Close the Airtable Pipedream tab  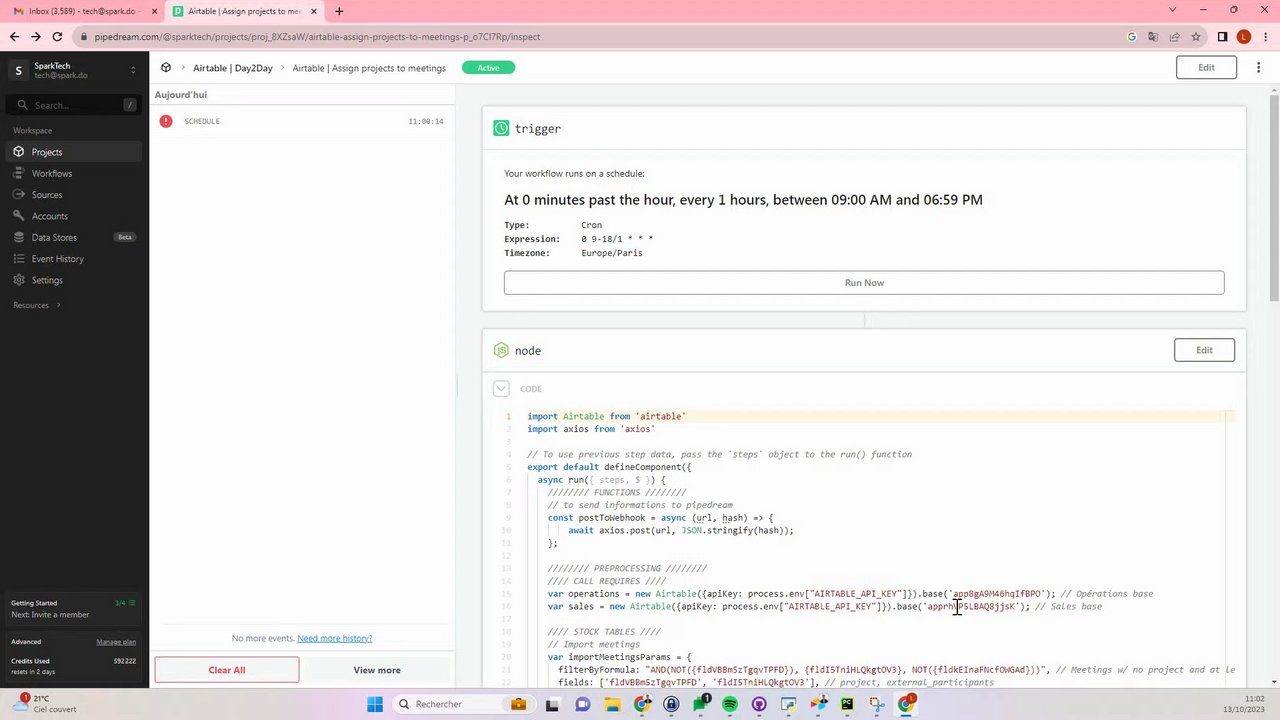(314, 11)
